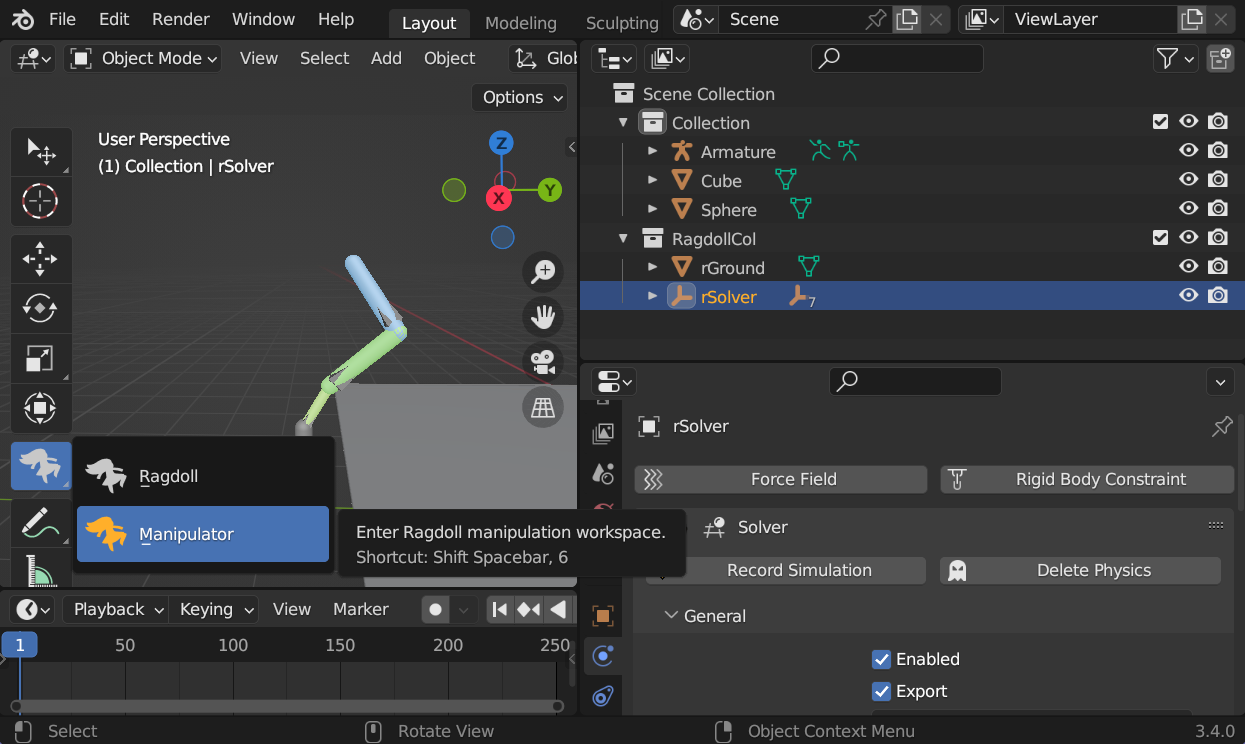Click the Delete Physics button
Viewport: 1245px width, 744px height.
point(1092,570)
